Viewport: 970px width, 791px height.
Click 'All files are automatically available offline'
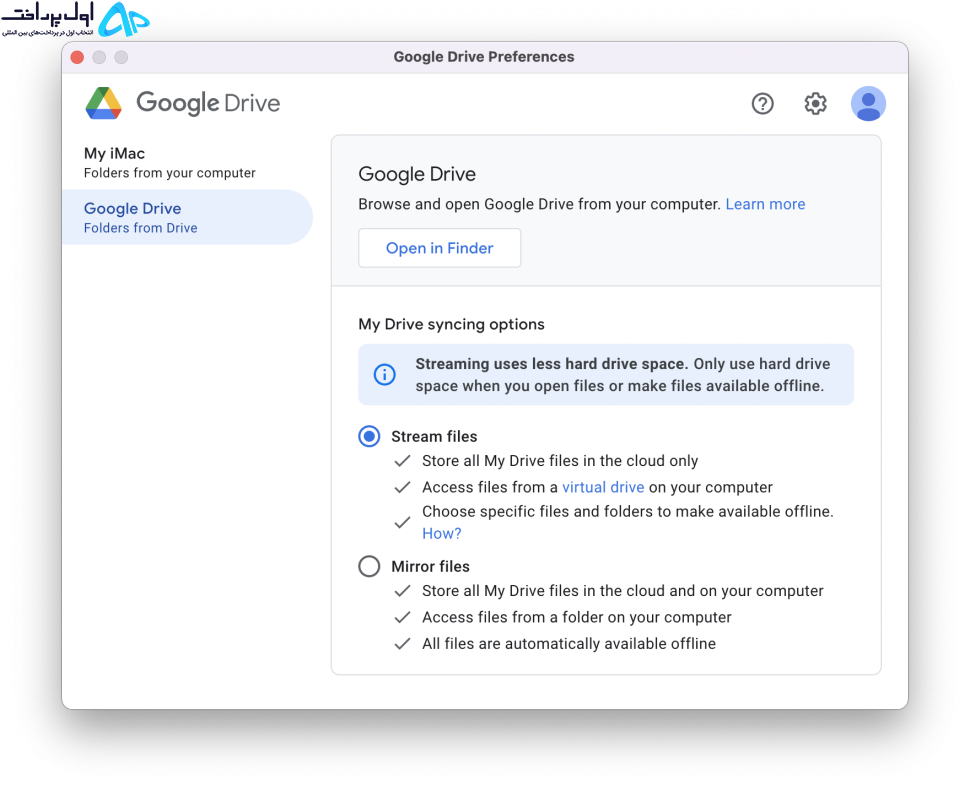pyautogui.click(x=569, y=644)
